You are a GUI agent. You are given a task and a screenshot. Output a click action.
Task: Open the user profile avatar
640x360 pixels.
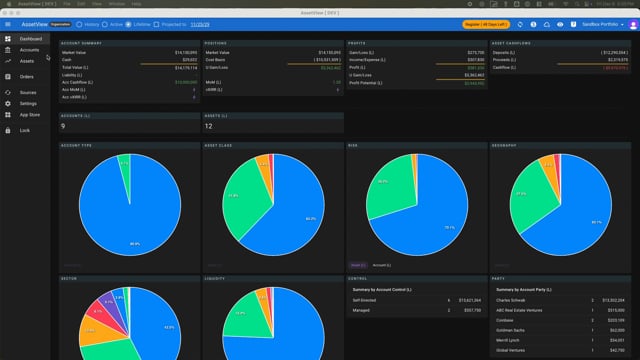pyautogui.click(x=633, y=25)
